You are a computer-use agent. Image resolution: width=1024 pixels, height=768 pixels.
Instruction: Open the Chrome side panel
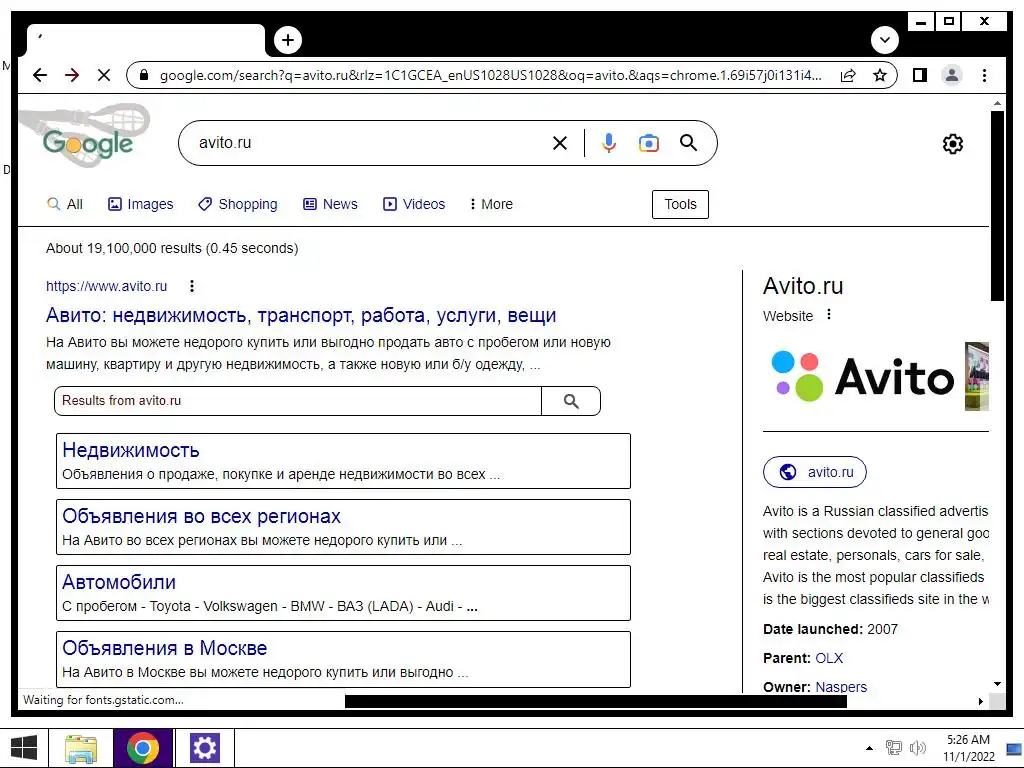[x=920, y=75]
